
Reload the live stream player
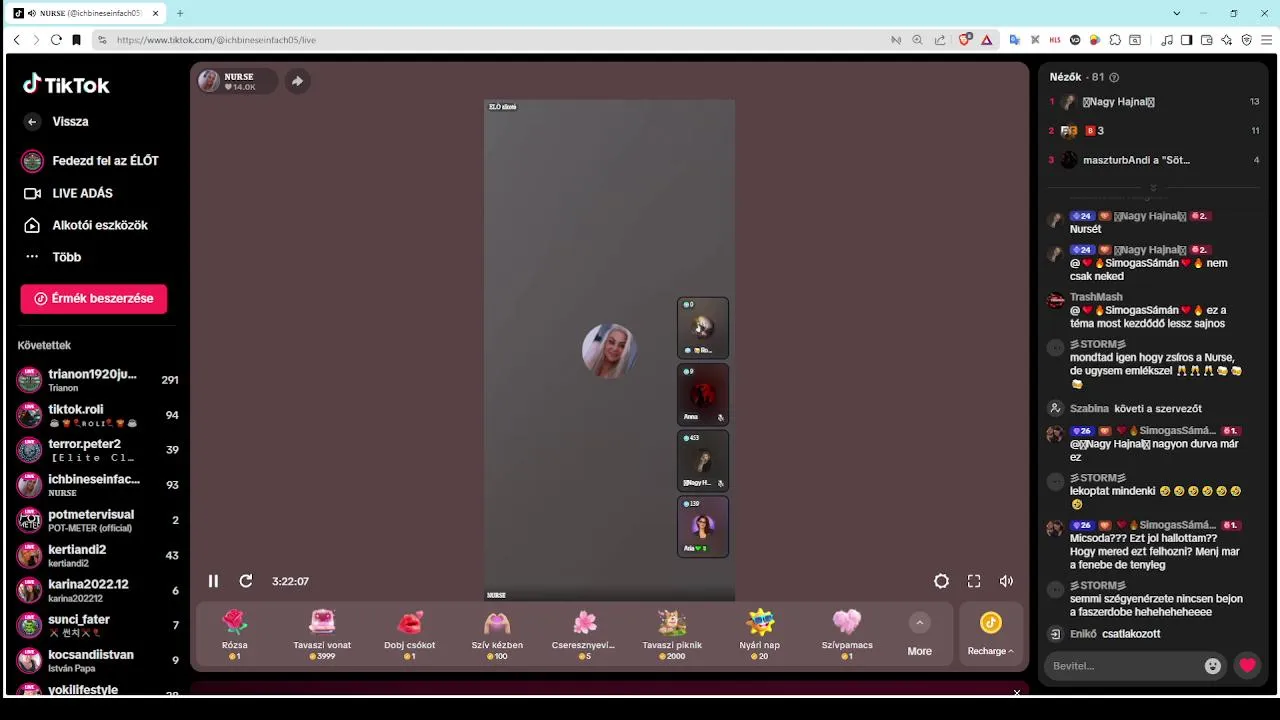click(x=246, y=581)
